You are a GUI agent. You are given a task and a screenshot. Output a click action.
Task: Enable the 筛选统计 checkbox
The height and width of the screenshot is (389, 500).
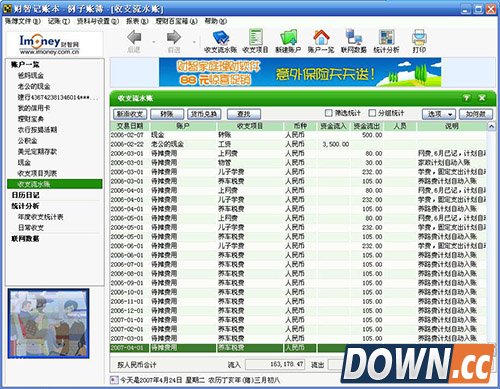[328, 113]
